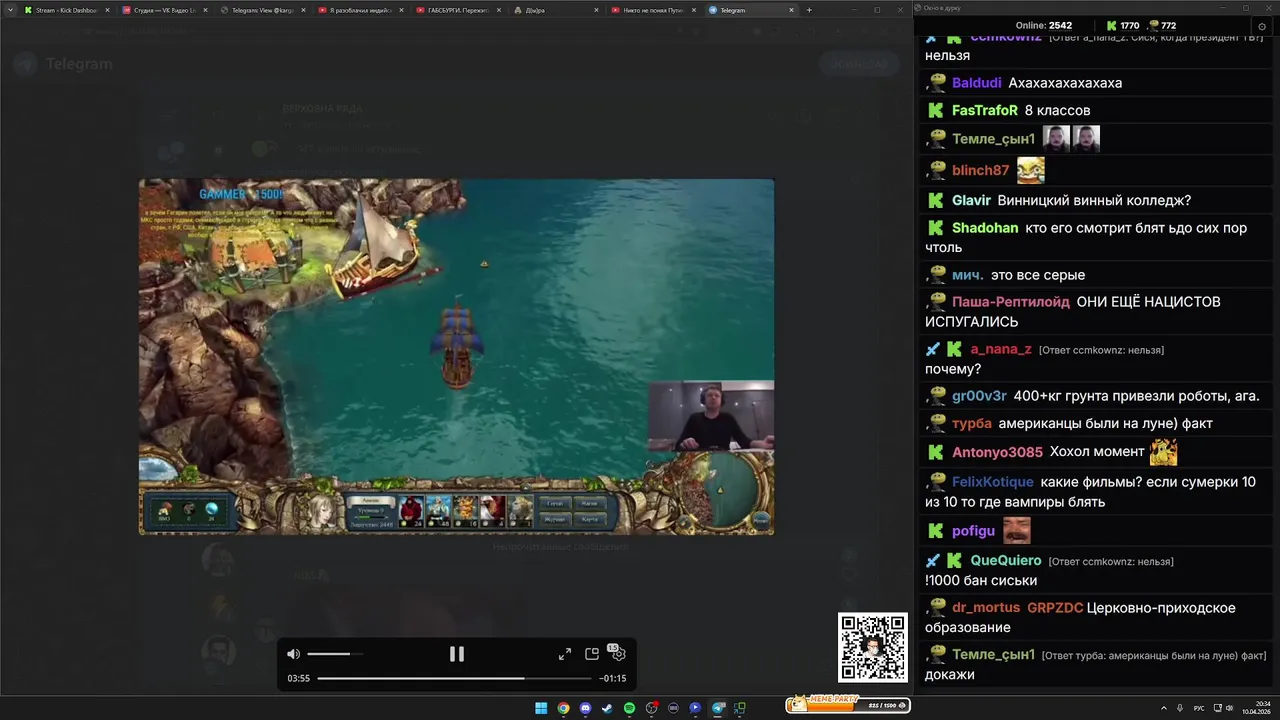
Task: Click турба username in chat
Action: [972, 423]
